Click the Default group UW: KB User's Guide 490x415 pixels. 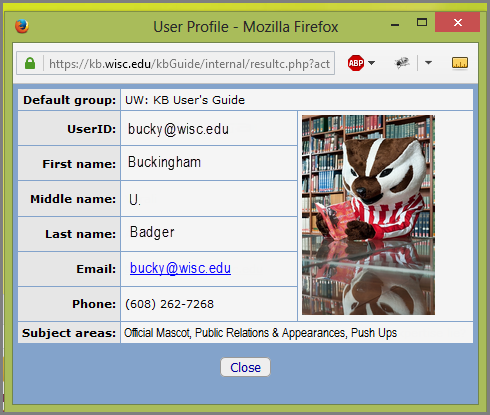[x=185, y=100]
